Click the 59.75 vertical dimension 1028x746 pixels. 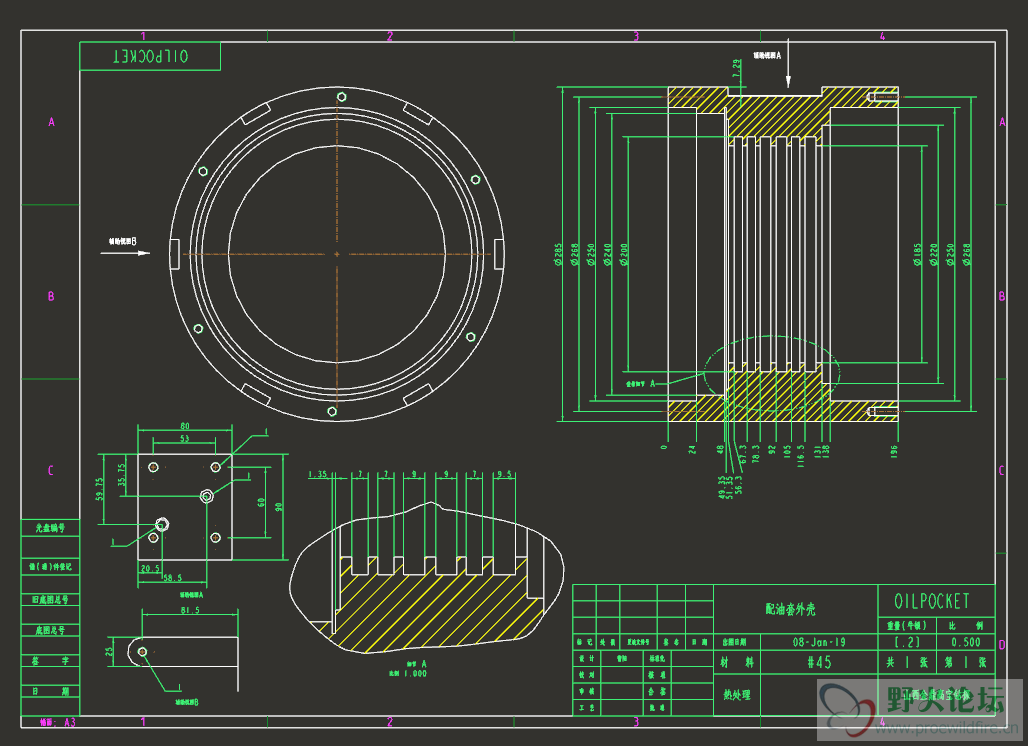(100, 489)
